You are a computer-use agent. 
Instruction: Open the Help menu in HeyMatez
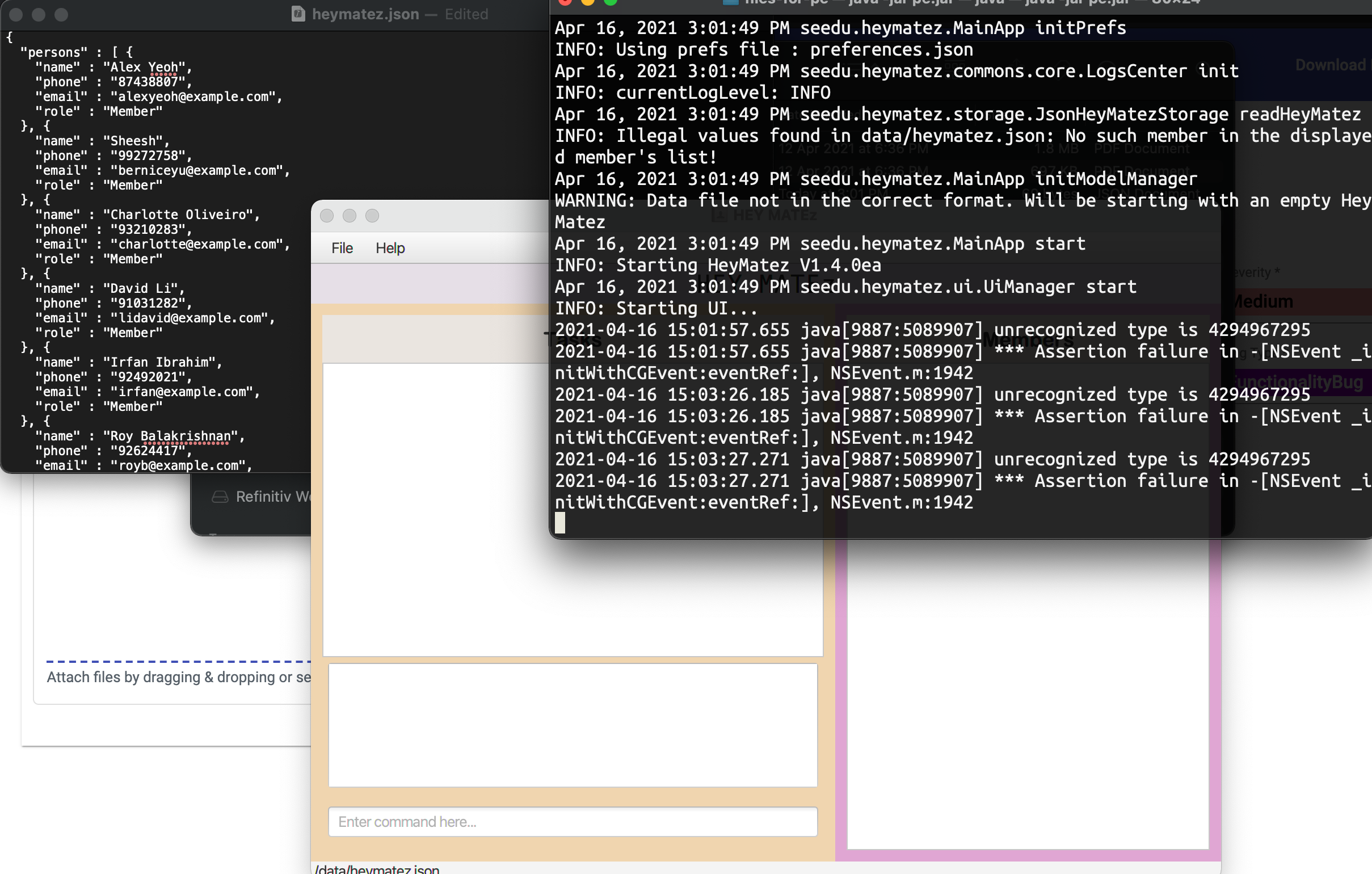tap(390, 249)
